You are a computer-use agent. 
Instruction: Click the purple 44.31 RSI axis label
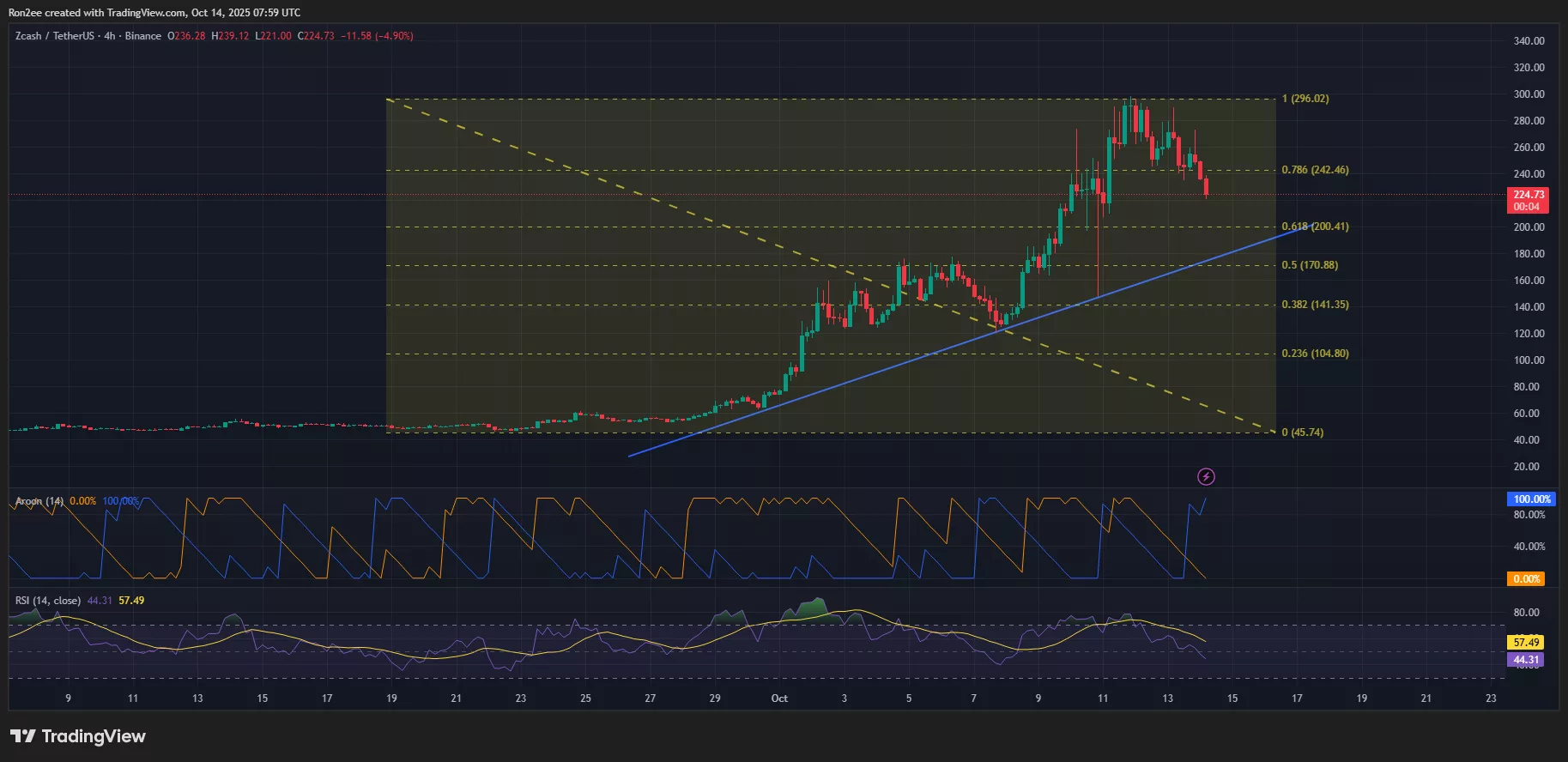tap(1526, 660)
